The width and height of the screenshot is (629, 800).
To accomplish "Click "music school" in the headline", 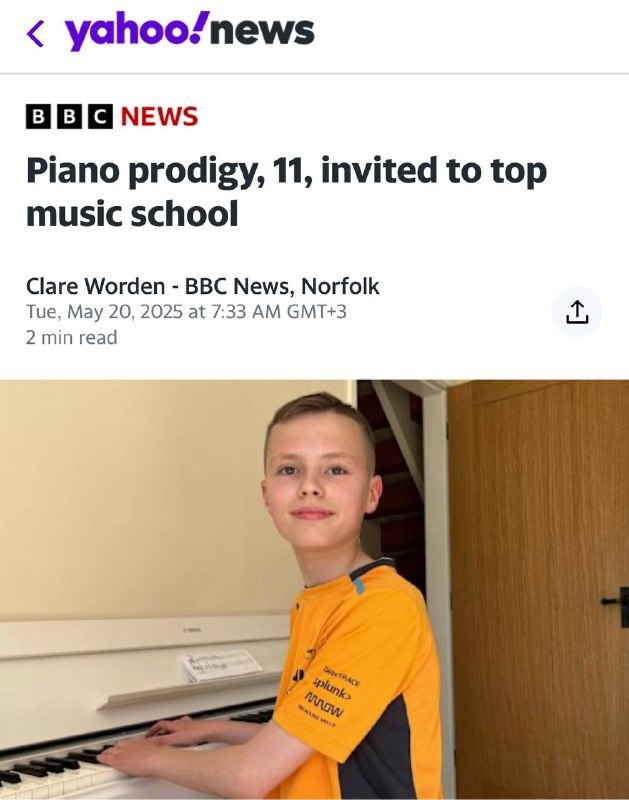I will (x=132, y=214).
